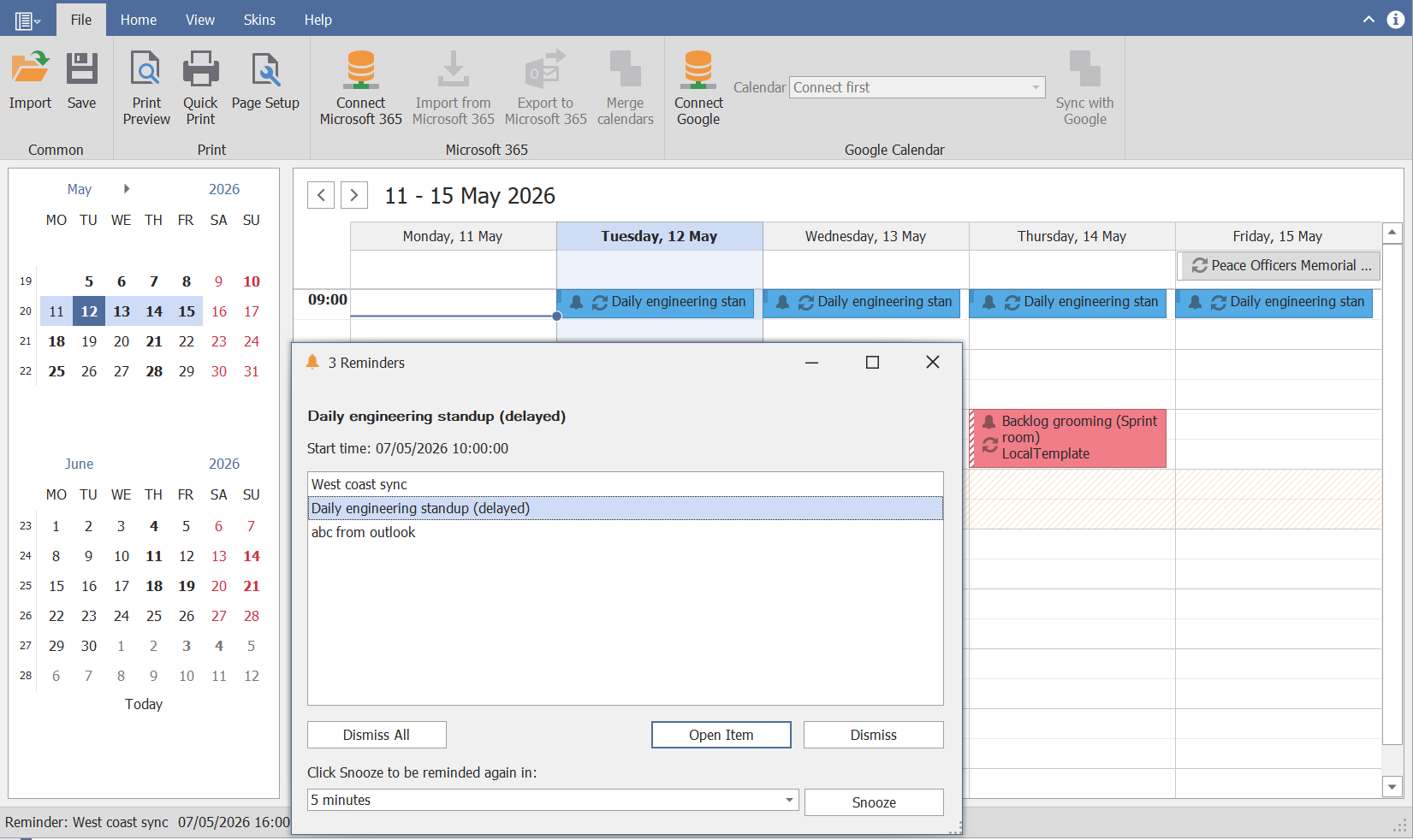Click Today under the mini calendar

(x=144, y=704)
